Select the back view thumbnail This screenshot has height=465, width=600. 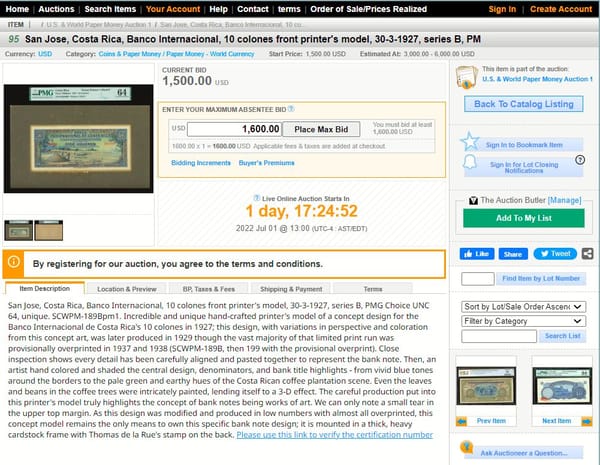coord(49,230)
